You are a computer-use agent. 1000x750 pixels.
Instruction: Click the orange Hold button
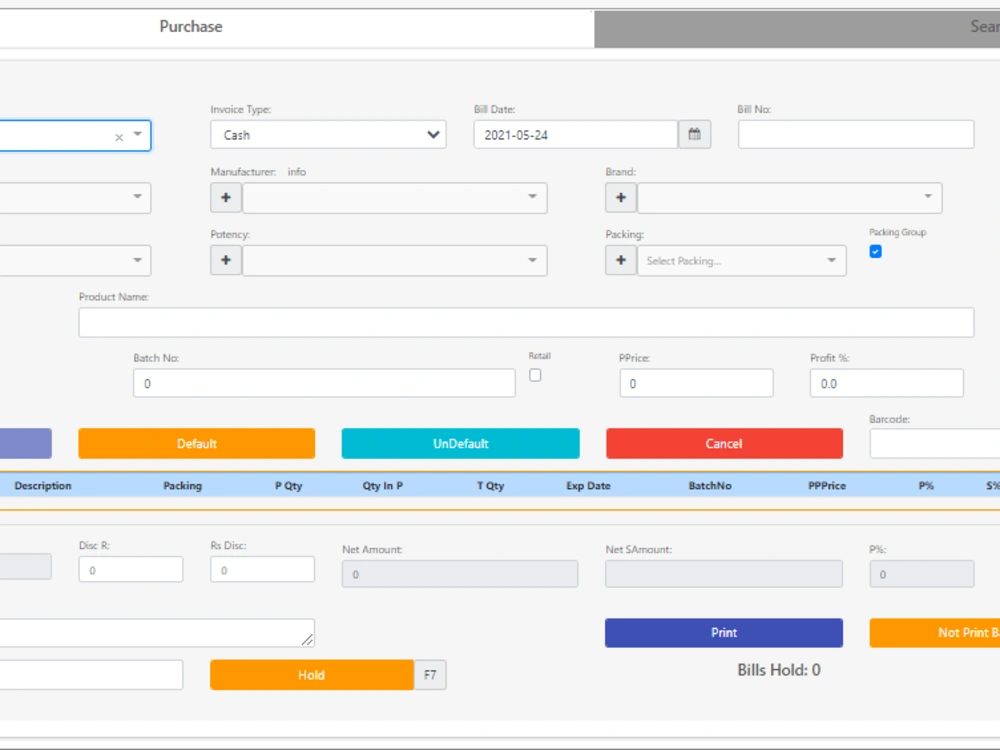(x=312, y=675)
